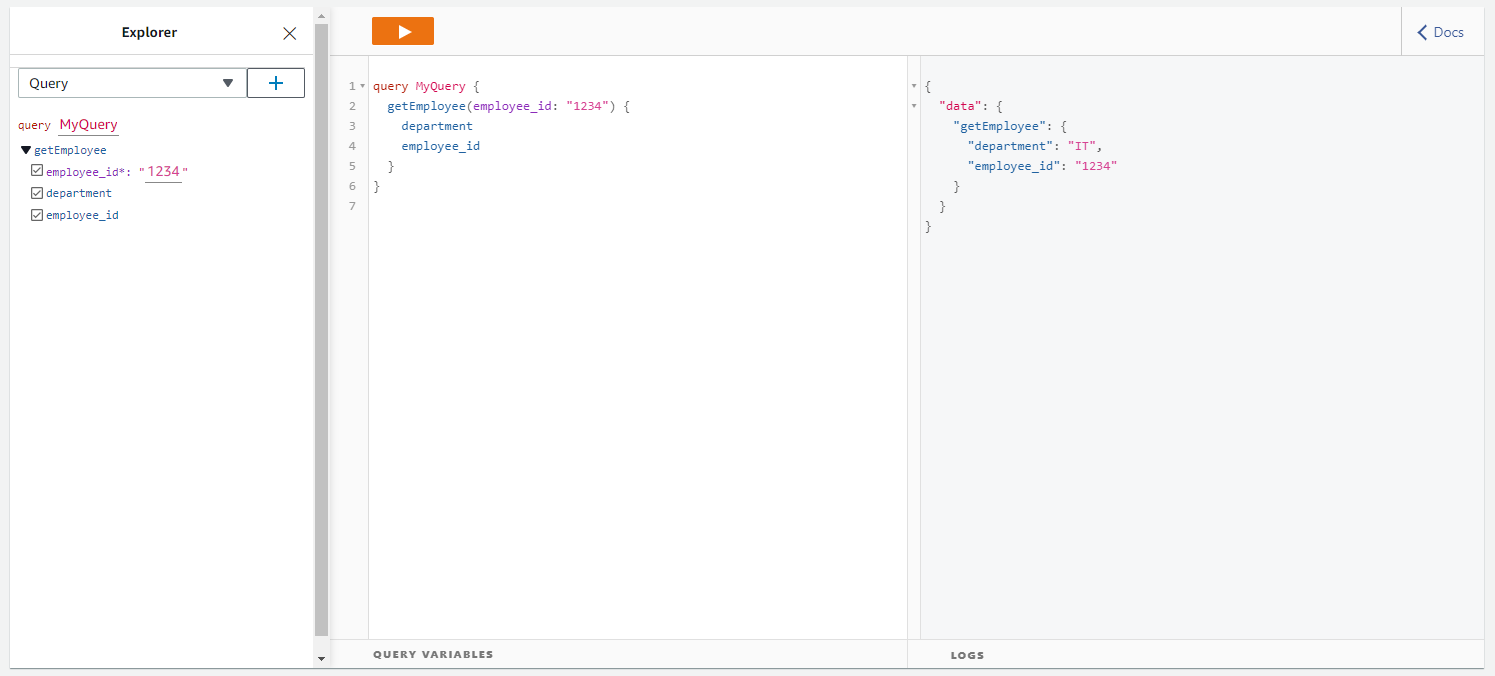Fold the top-level JSON result arrow
Screen dimensions: 1495x676
(x=914, y=87)
